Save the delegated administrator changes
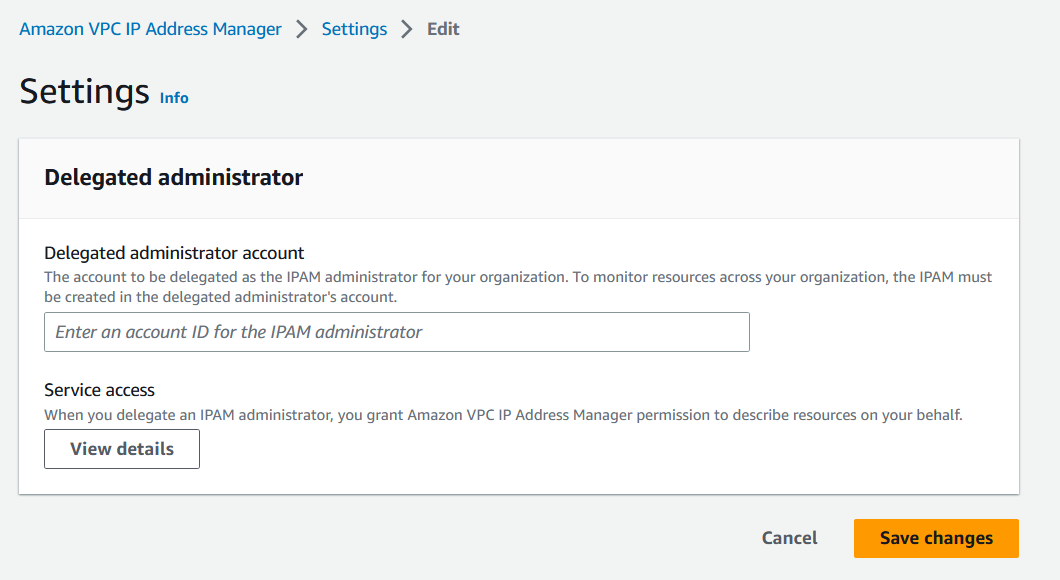 936,538
